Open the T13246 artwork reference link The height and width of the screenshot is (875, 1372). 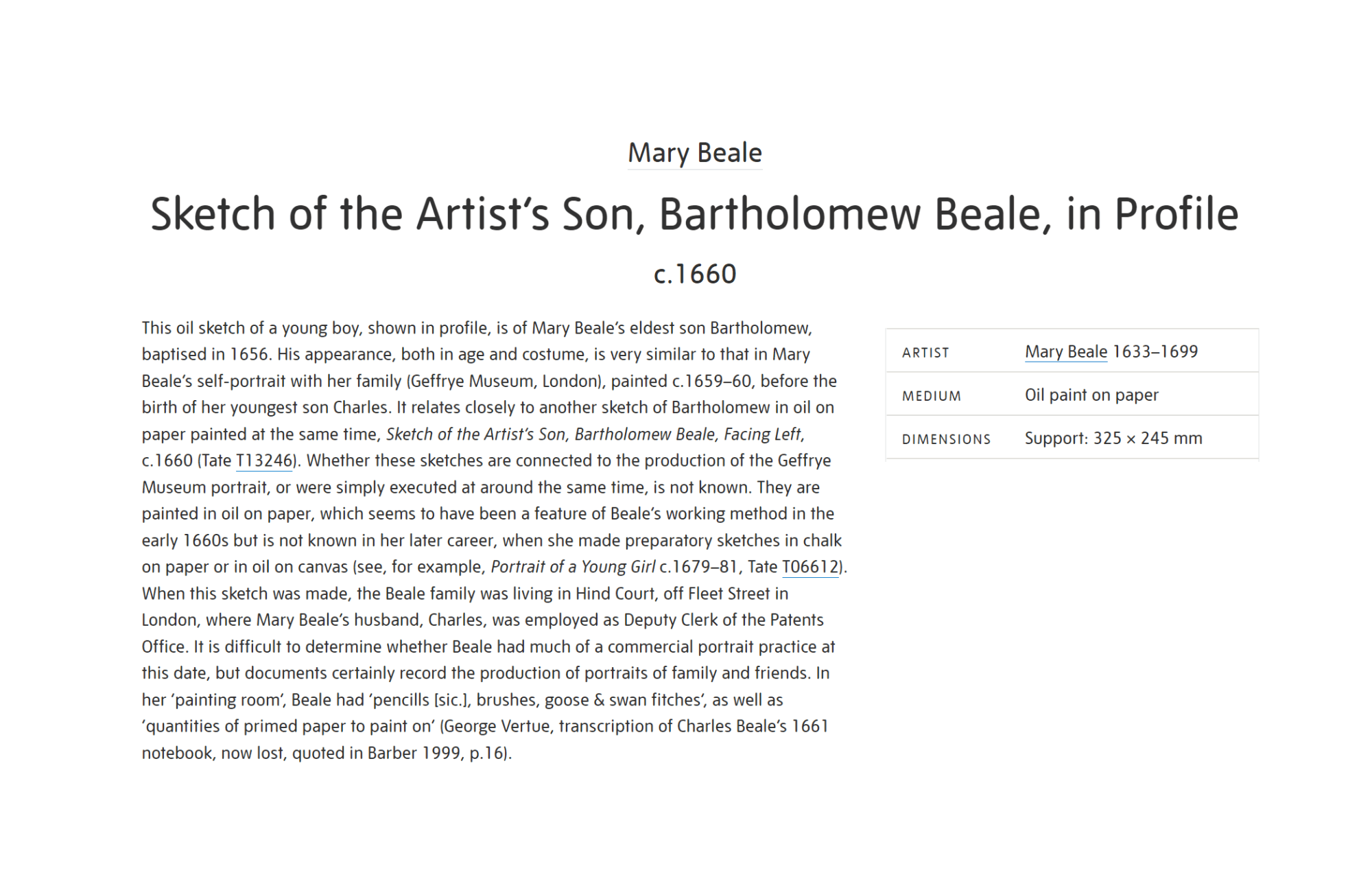tap(264, 460)
